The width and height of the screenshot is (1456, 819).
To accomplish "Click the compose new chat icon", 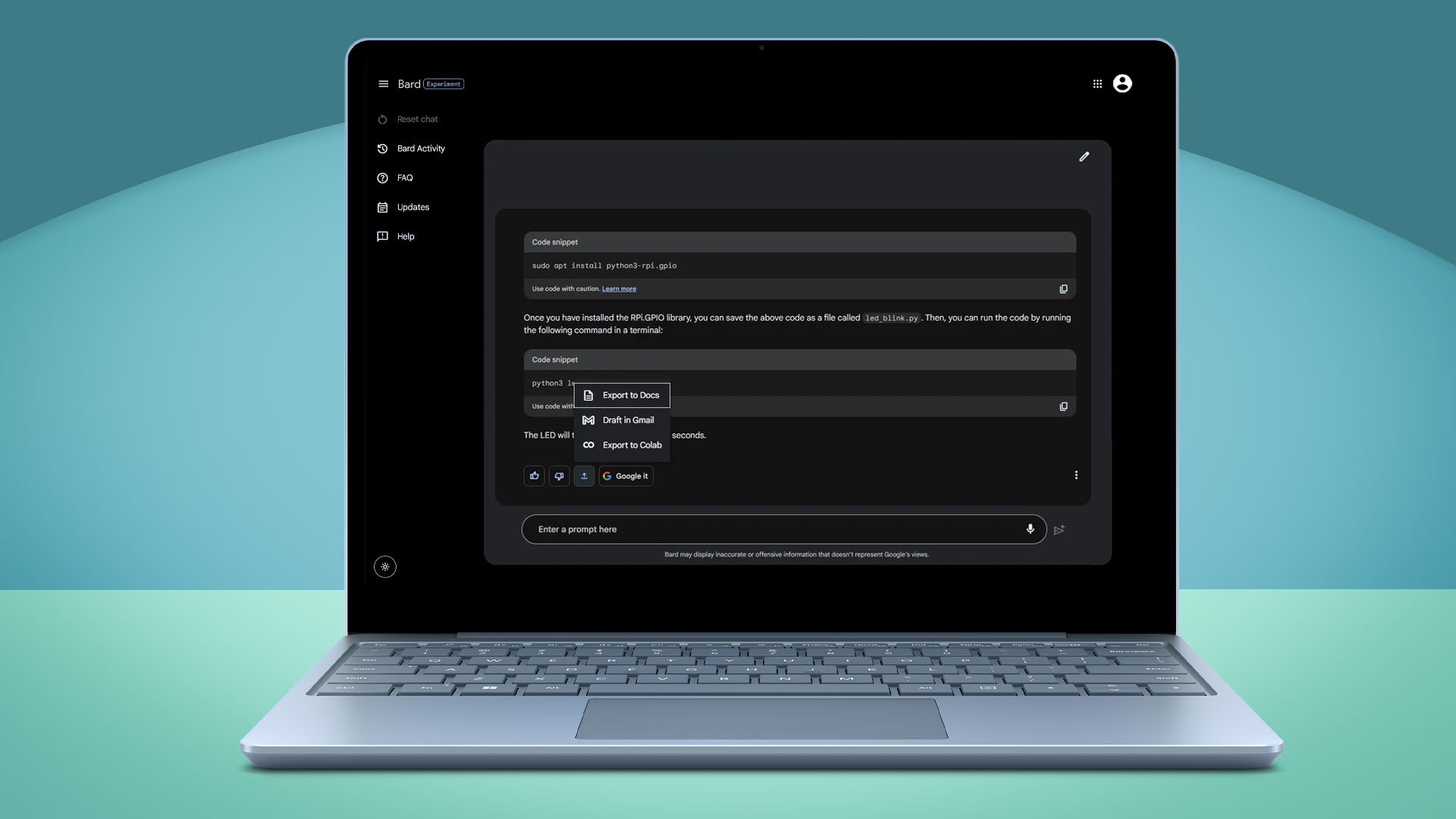I will point(1084,157).
